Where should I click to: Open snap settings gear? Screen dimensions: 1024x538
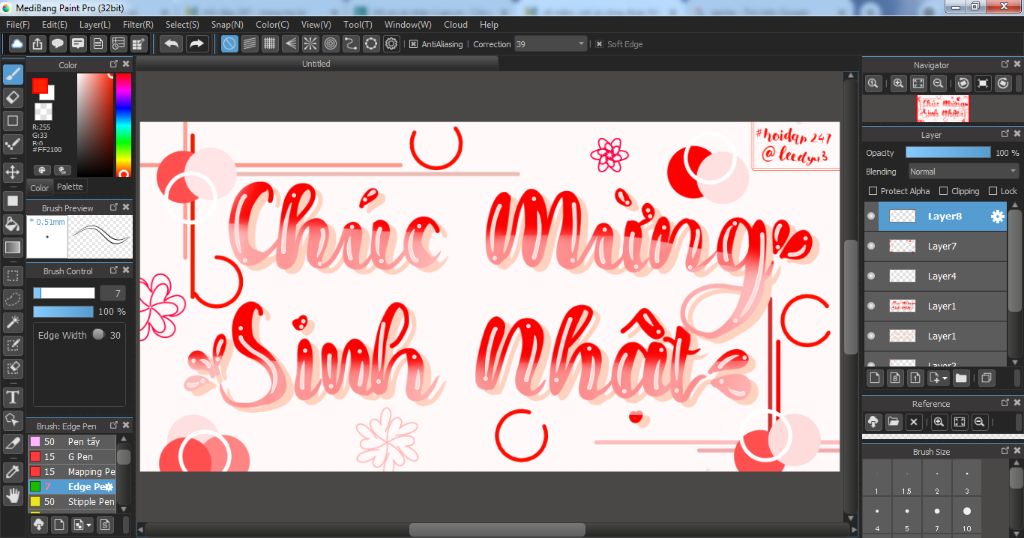pyautogui.click(x=391, y=44)
